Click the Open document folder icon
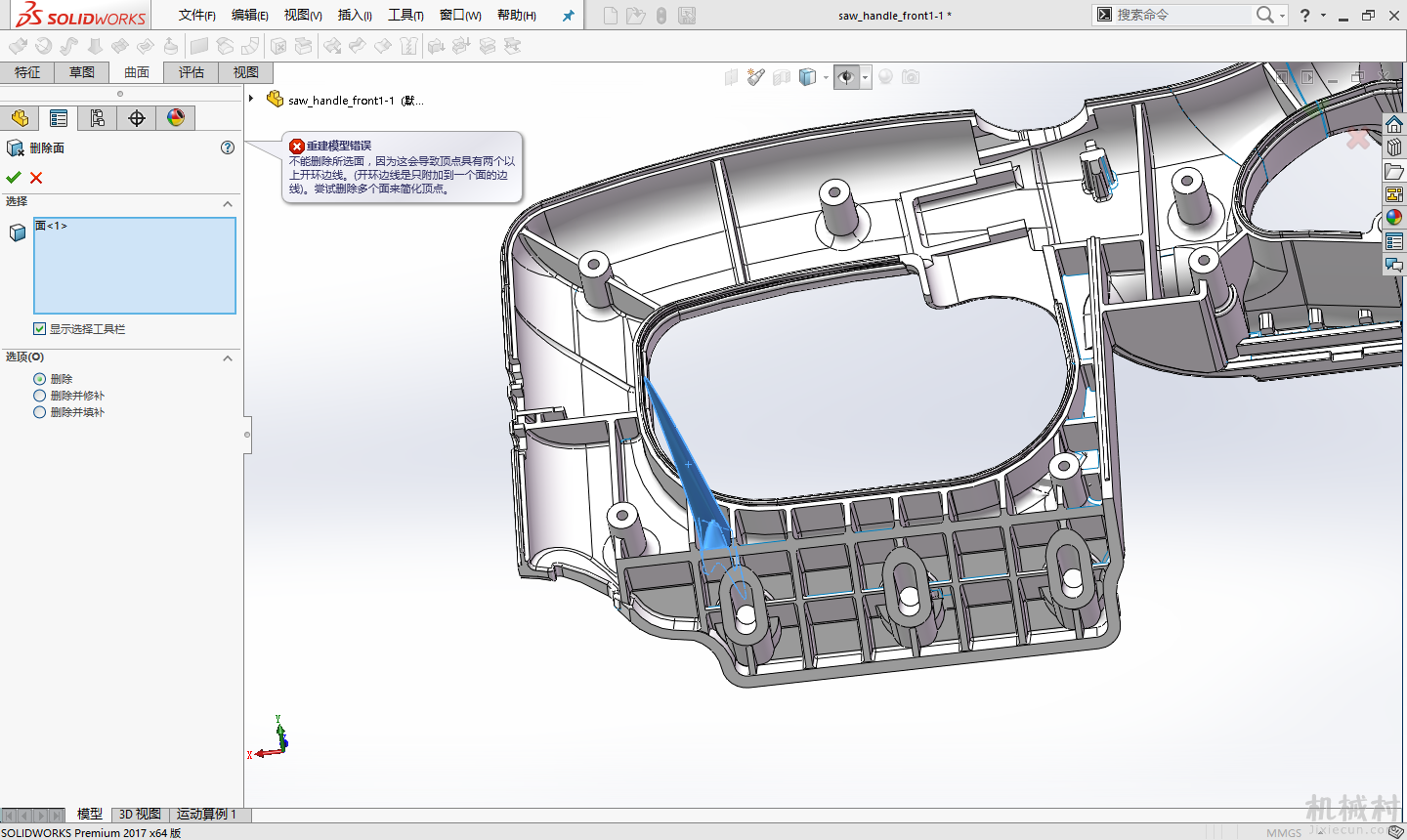The image size is (1407, 840). [636, 16]
